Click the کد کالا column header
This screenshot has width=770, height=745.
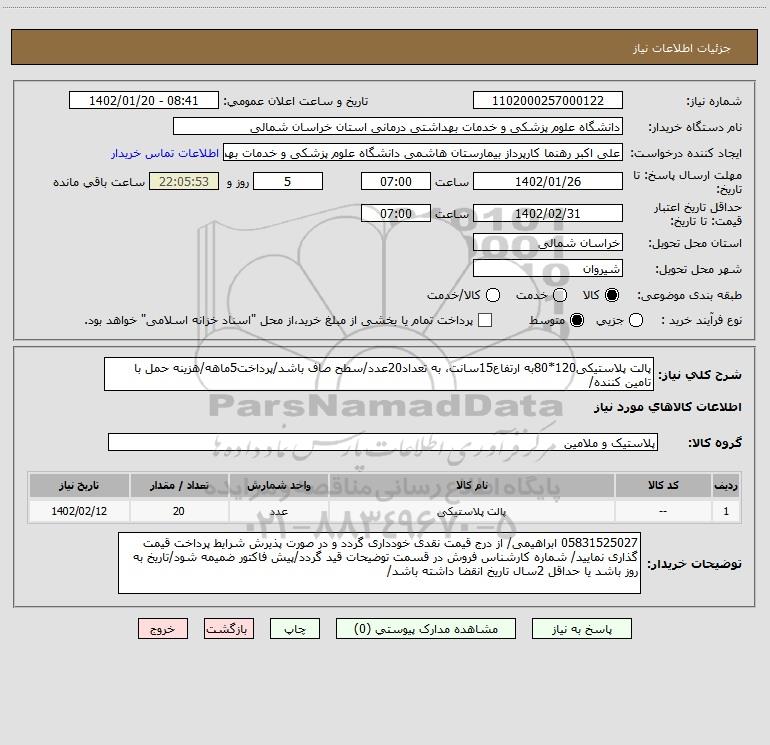click(663, 485)
